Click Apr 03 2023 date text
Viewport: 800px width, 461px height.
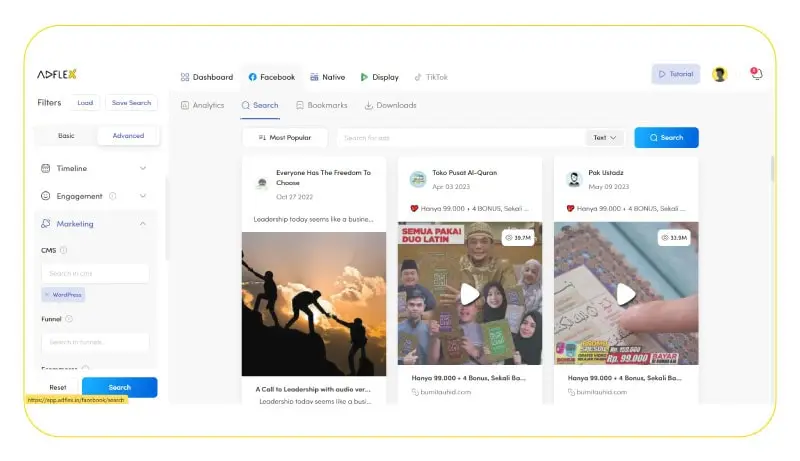451,187
